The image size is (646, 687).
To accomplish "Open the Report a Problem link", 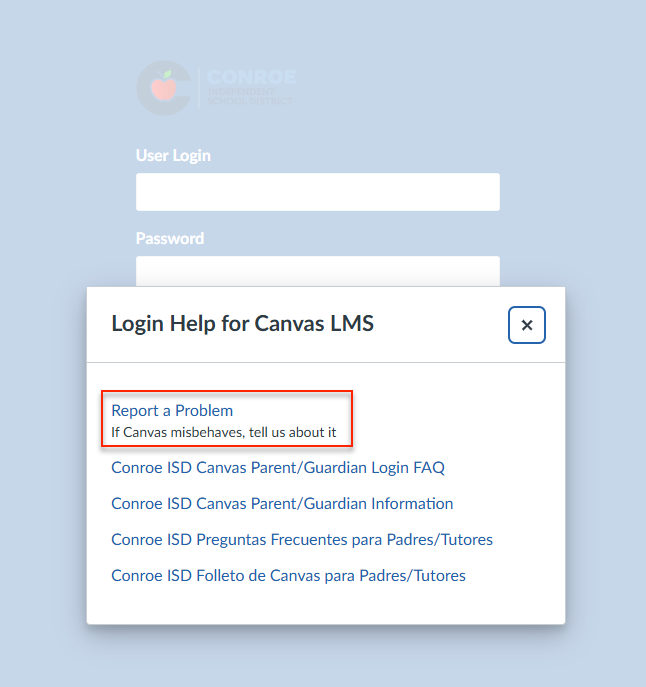I will click(x=172, y=410).
